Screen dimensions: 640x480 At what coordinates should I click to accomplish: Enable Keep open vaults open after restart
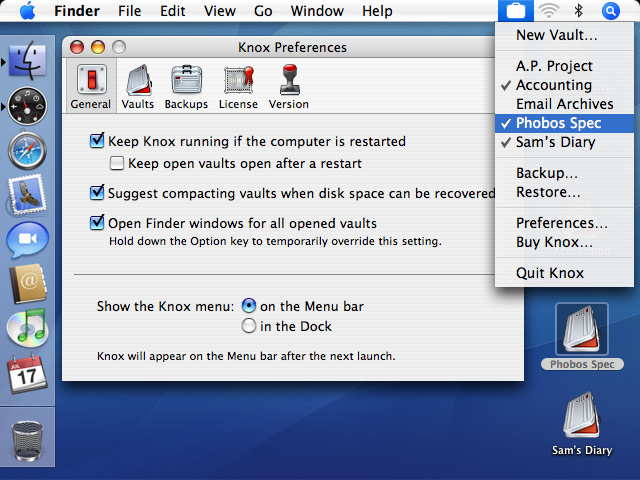[x=118, y=163]
